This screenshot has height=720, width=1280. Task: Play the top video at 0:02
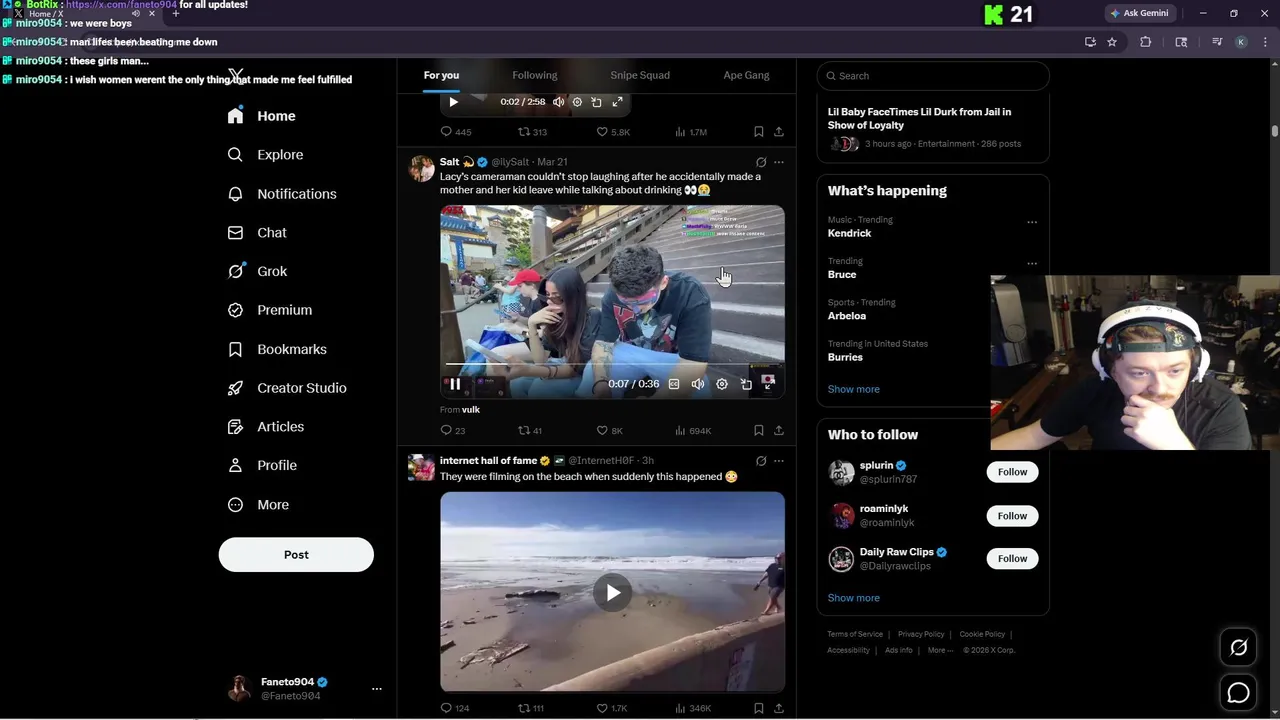point(454,102)
